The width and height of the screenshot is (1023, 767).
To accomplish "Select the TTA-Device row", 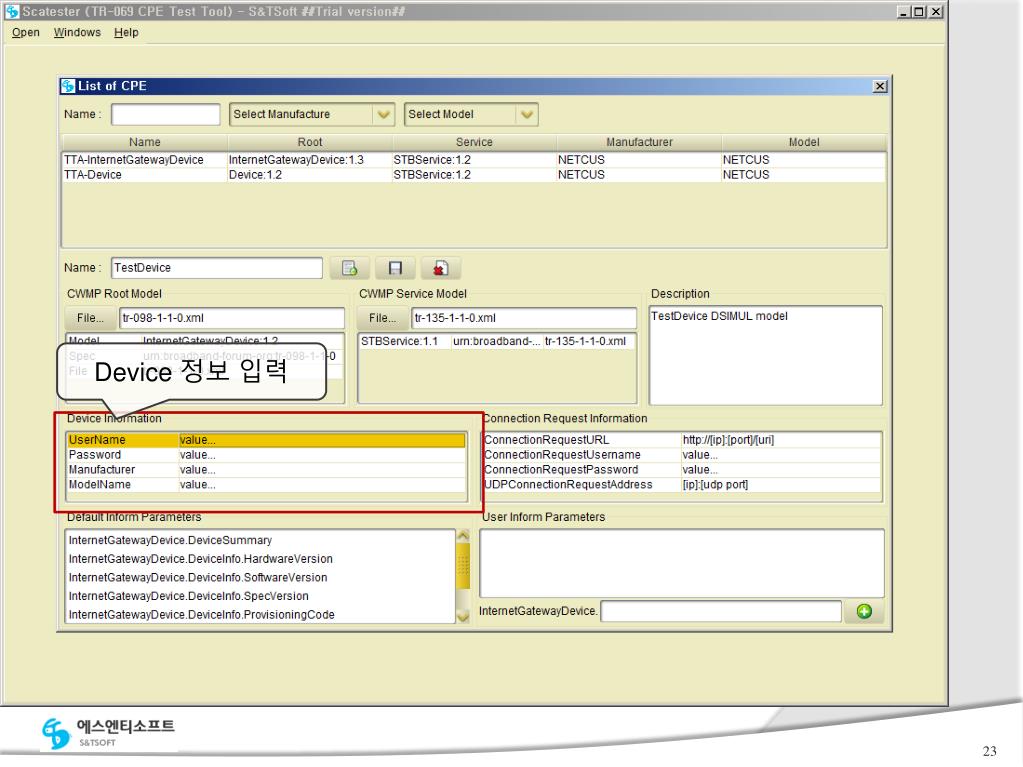I will [x=473, y=175].
